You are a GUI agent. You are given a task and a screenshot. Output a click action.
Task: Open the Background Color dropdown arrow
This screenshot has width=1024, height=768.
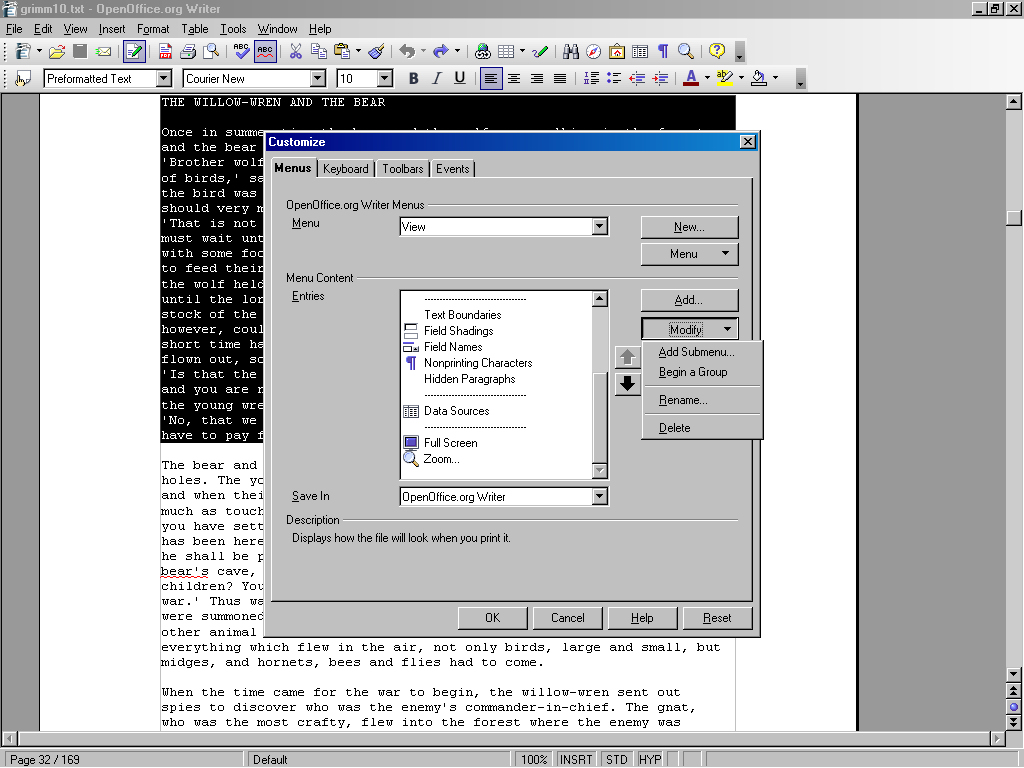(775, 79)
